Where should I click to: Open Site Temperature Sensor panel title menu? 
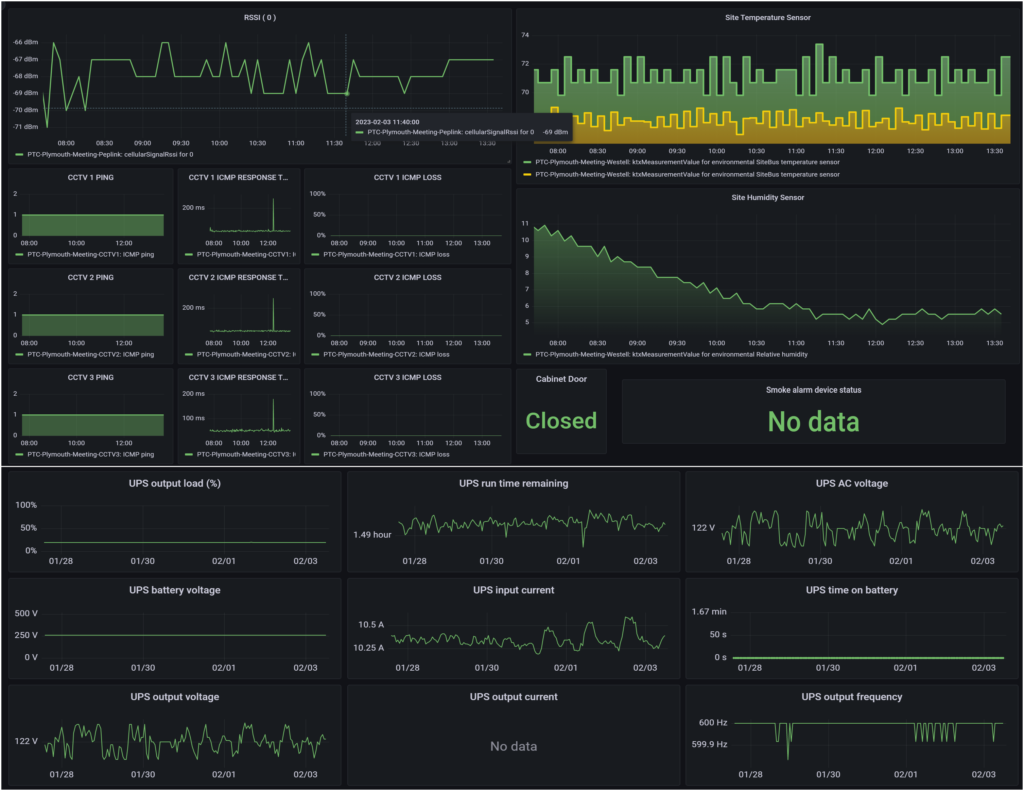coord(767,17)
